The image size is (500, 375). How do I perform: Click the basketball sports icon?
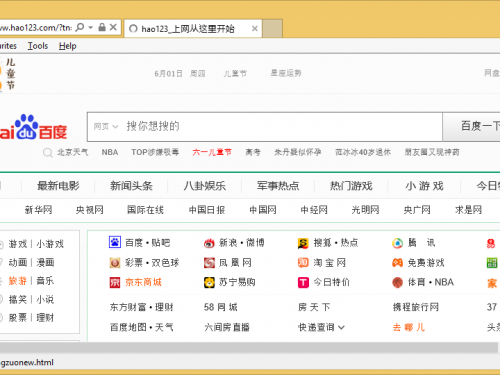[397, 283]
